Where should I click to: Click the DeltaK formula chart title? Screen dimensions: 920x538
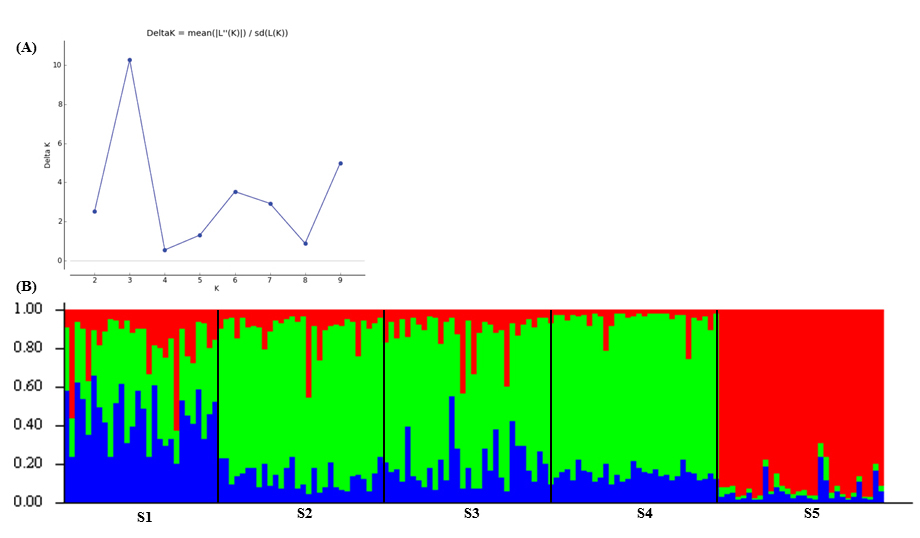pos(217,33)
